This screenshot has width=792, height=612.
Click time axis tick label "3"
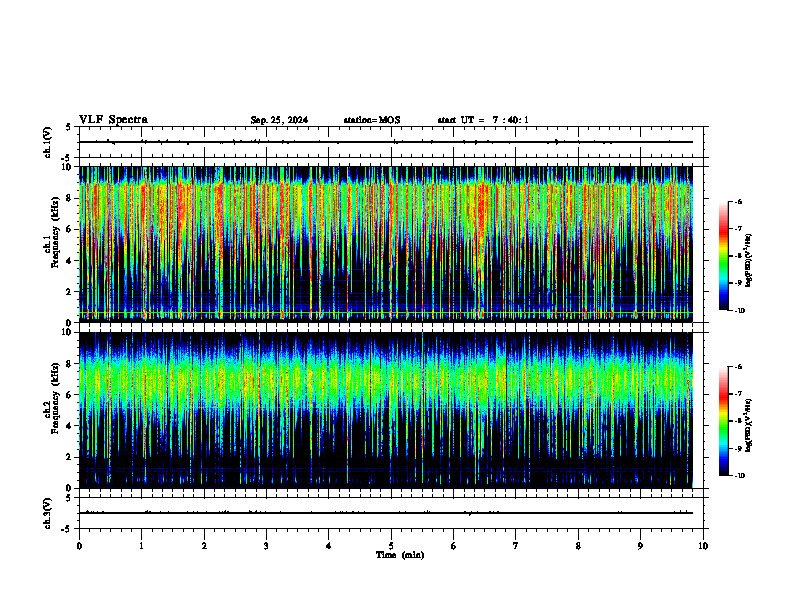coord(266,546)
